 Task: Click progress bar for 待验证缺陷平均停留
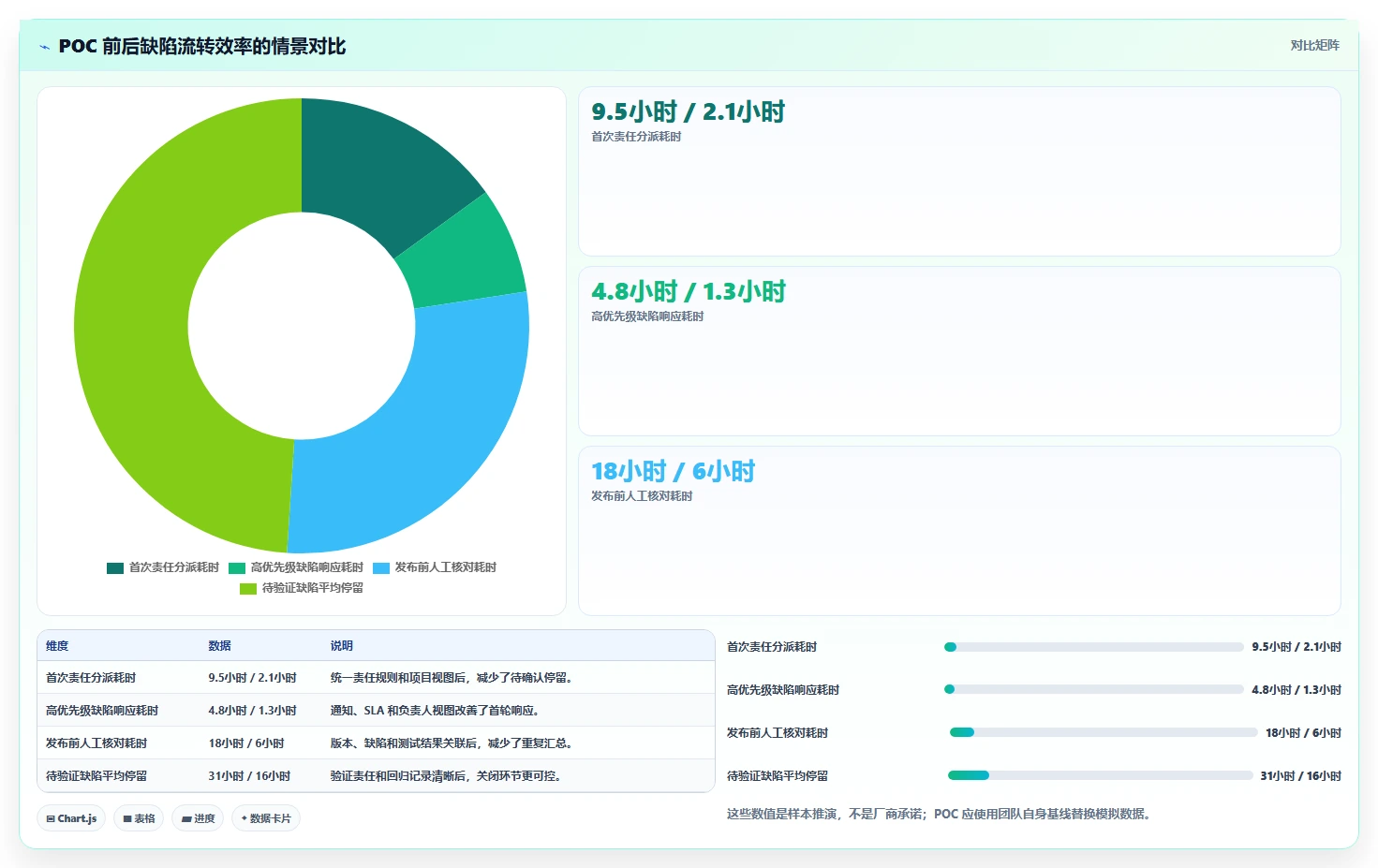pos(1100,776)
